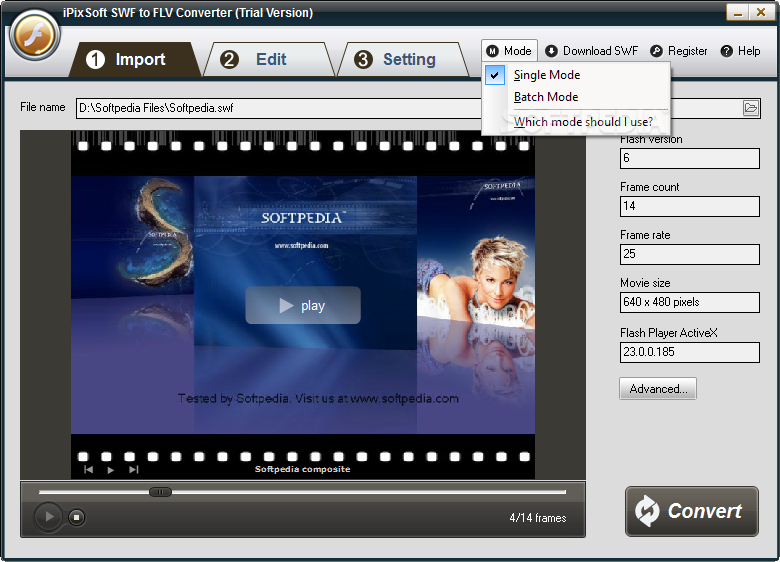Click the Frame count field

[689, 206]
